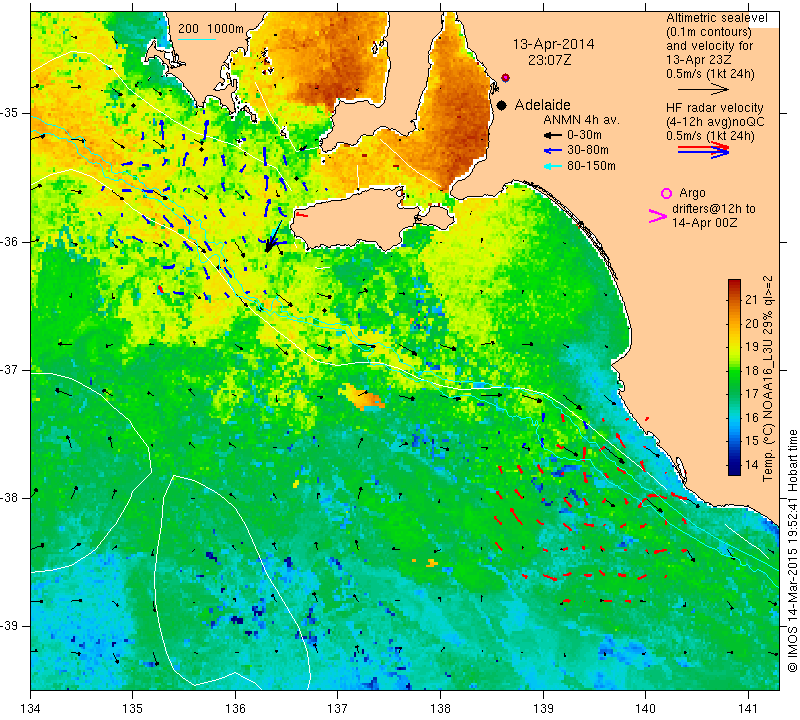Click the -38 latitude axis label
This screenshot has height=720, width=800.
11,497
